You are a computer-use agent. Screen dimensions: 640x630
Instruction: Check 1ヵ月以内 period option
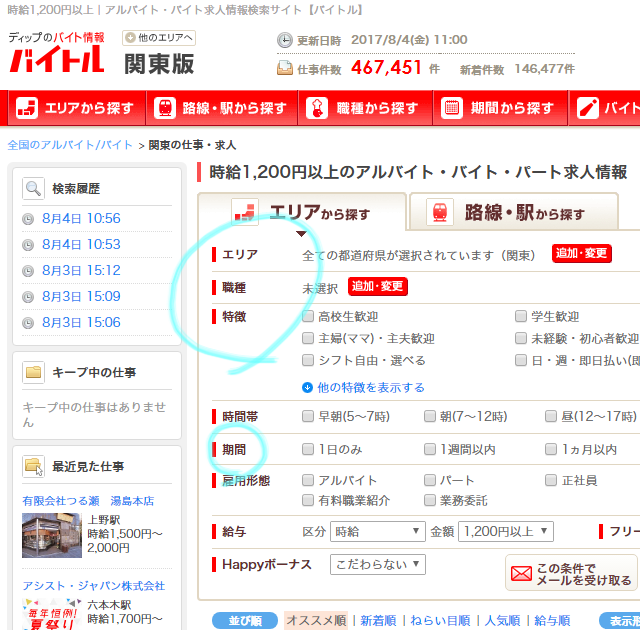coord(551,450)
